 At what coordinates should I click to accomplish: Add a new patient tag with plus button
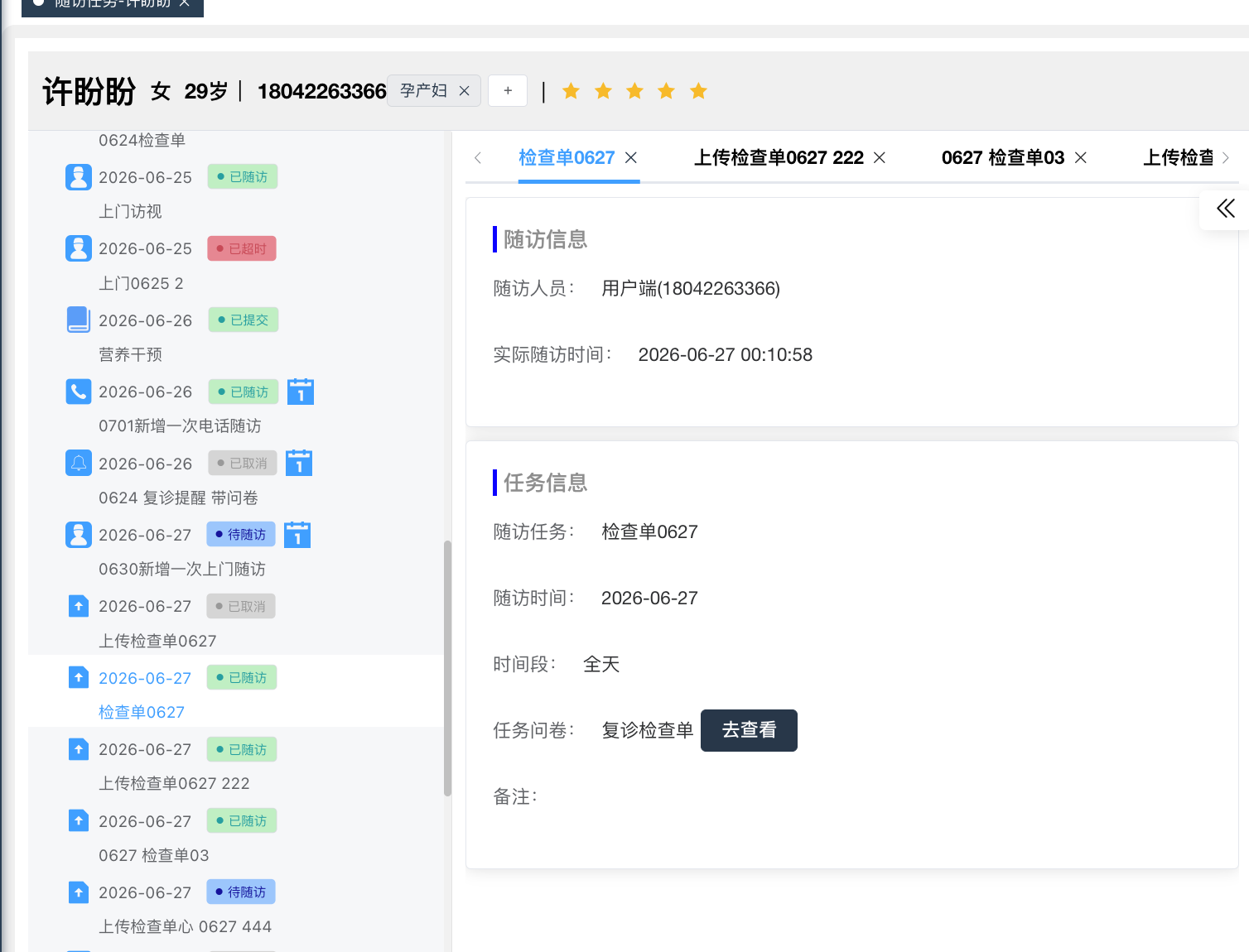(x=508, y=90)
